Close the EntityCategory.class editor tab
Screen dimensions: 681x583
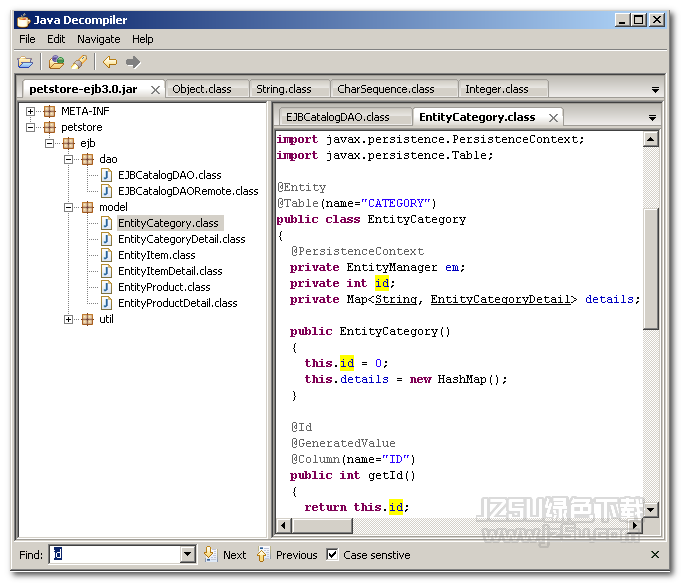click(x=553, y=118)
